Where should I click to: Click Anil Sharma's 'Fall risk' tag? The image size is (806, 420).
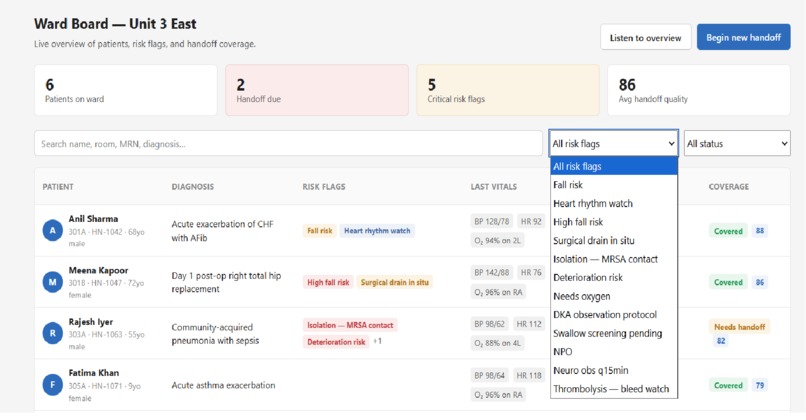tap(320, 231)
